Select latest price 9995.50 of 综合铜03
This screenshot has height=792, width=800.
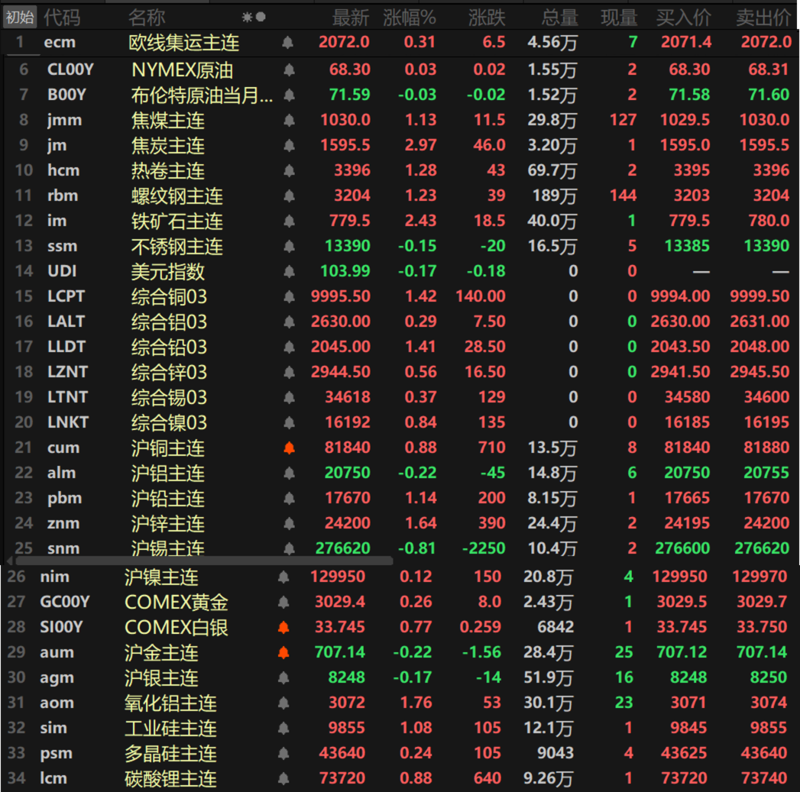[x=340, y=296]
